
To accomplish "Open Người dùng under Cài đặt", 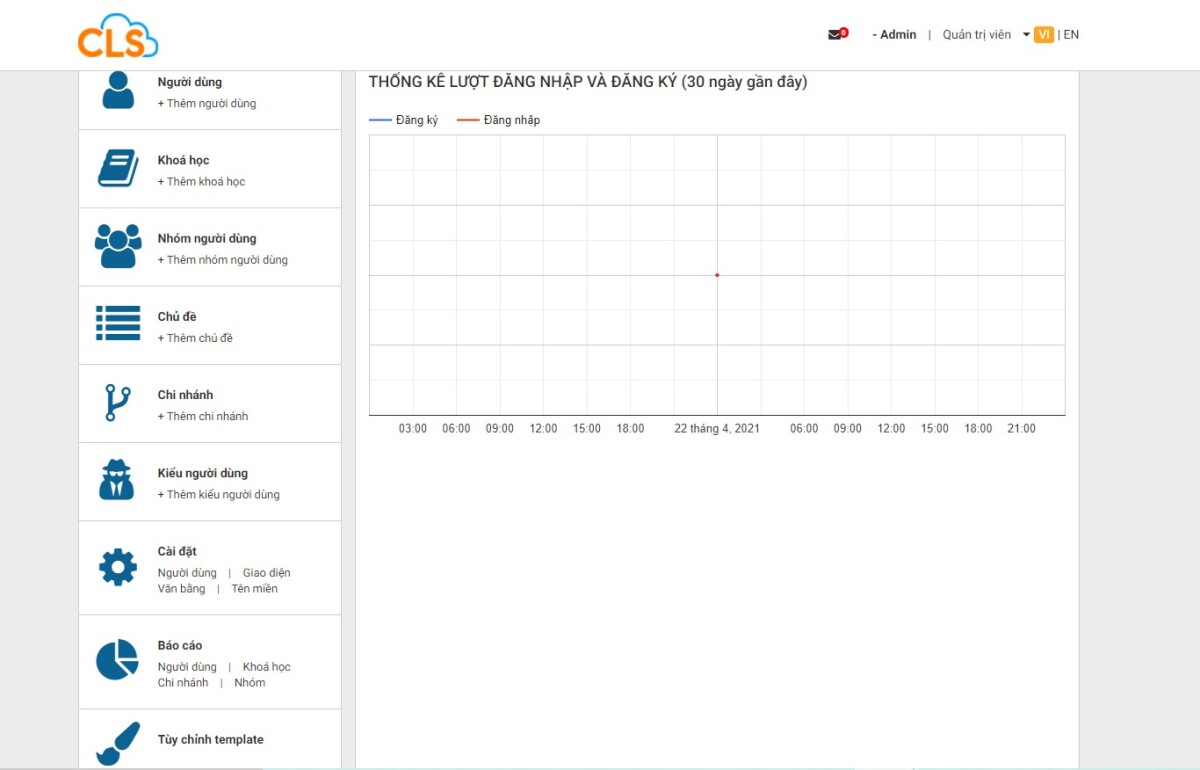I will [x=187, y=573].
